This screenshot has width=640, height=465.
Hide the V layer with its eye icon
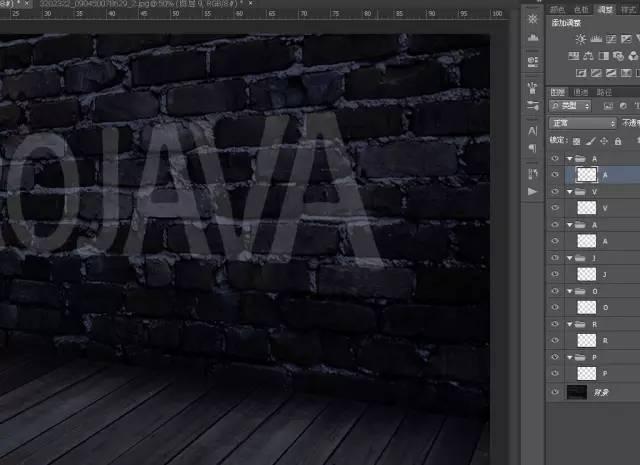pos(555,208)
